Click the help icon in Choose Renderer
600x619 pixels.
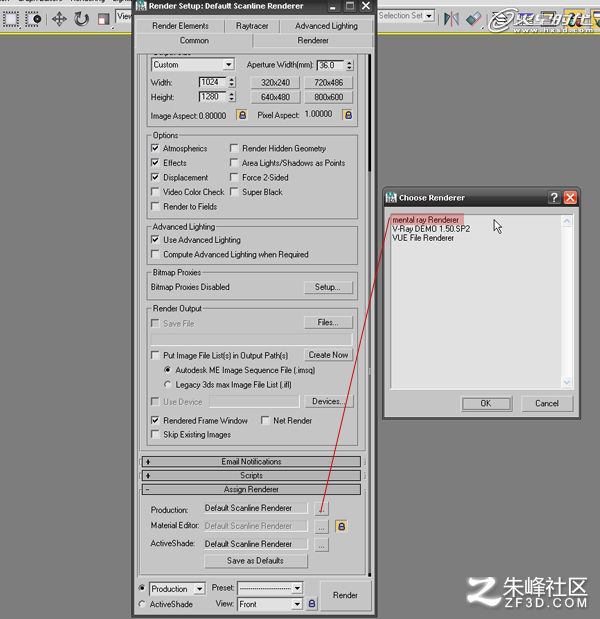point(554,197)
